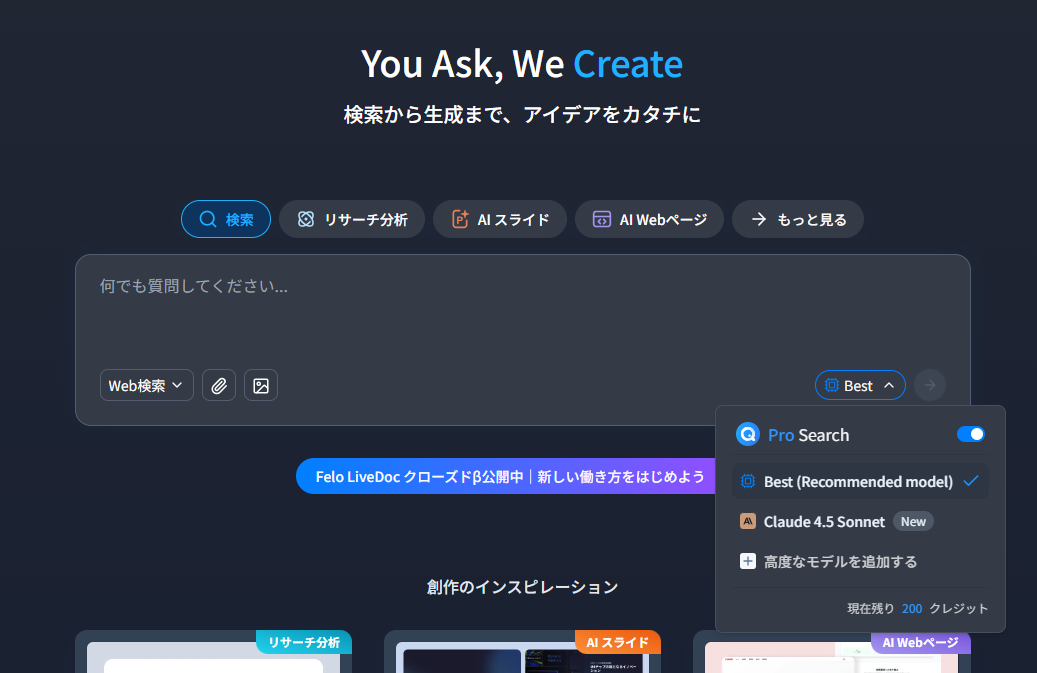Viewport: 1037px width, 673px height.
Task: Click the Pro Search logo icon
Action: (748, 435)
